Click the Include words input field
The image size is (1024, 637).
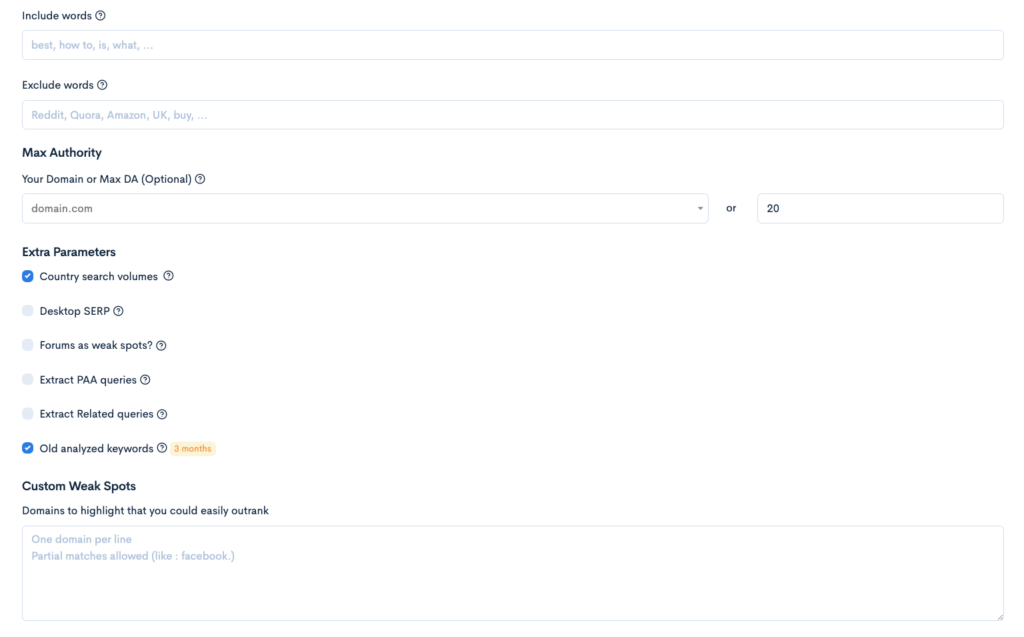click(x=512, y=45)
